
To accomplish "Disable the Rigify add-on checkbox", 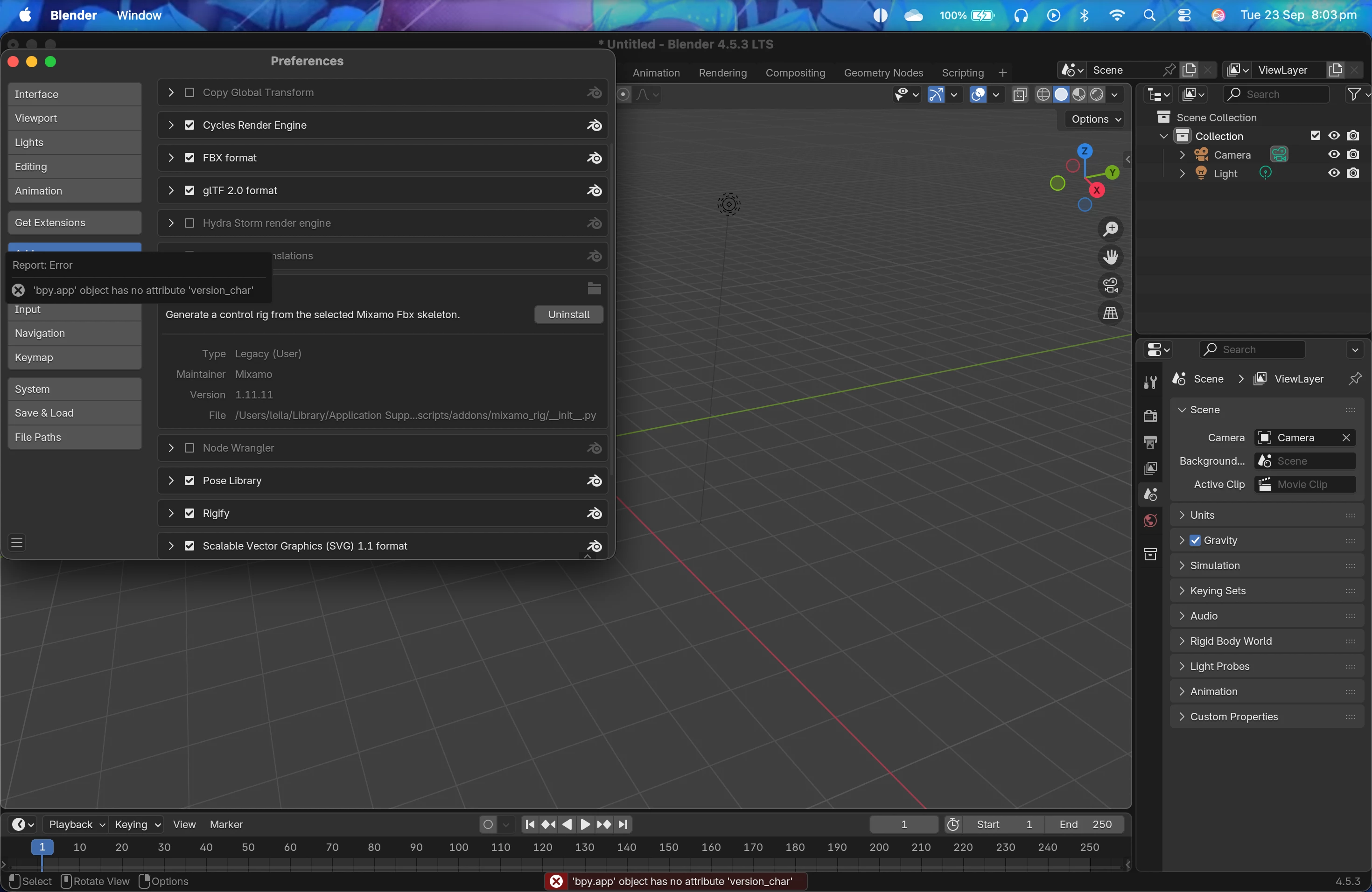I will click(189, 514).
